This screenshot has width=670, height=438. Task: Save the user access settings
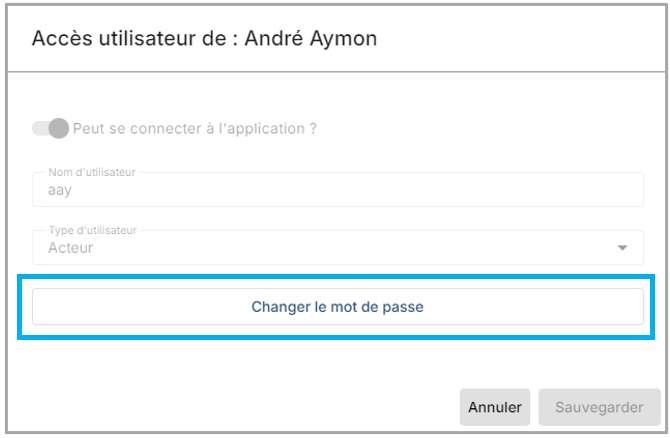(599, 407)
